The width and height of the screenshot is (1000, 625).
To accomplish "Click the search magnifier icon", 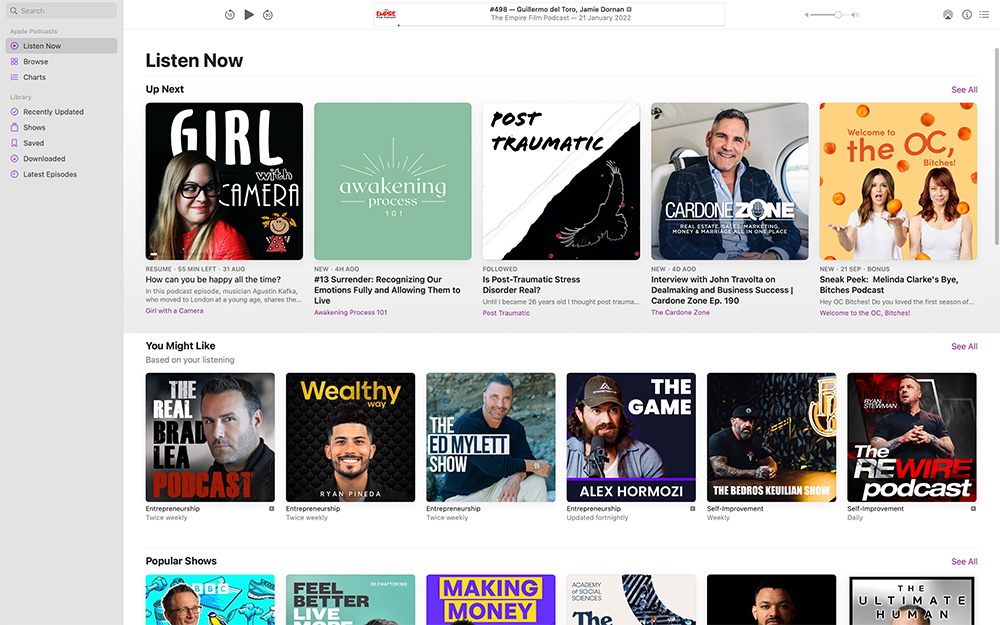I will [13, 11].
